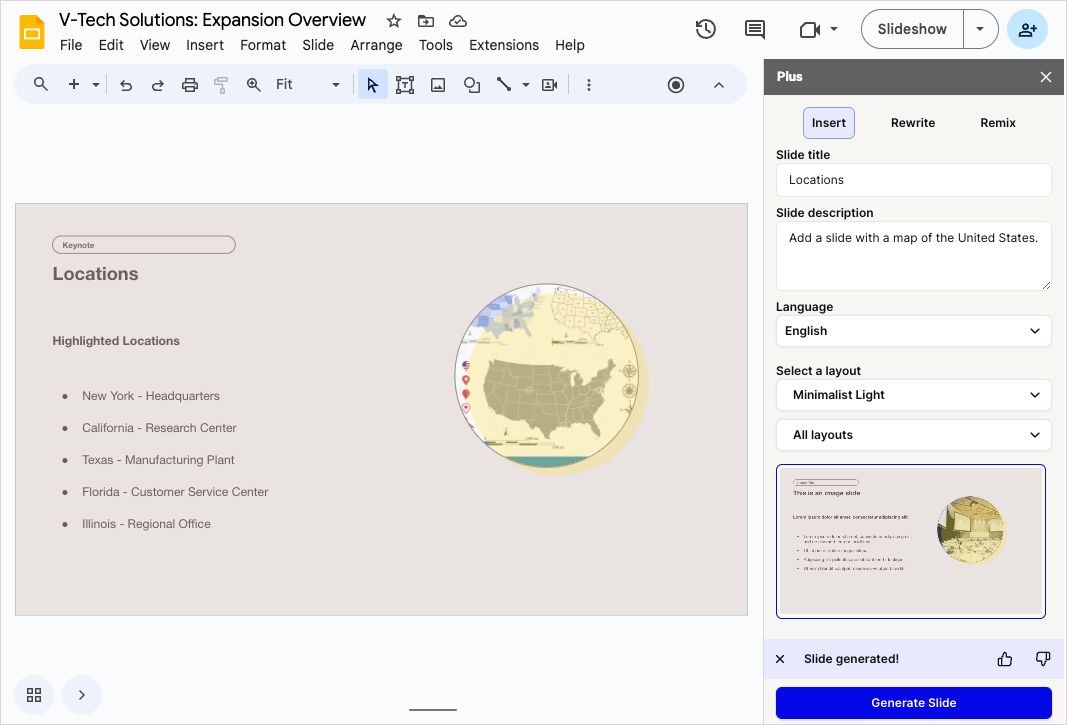This screenshot has height=725, width=1067.
Task: Click the Insert image icon
Action: click(x=437, y=85)
